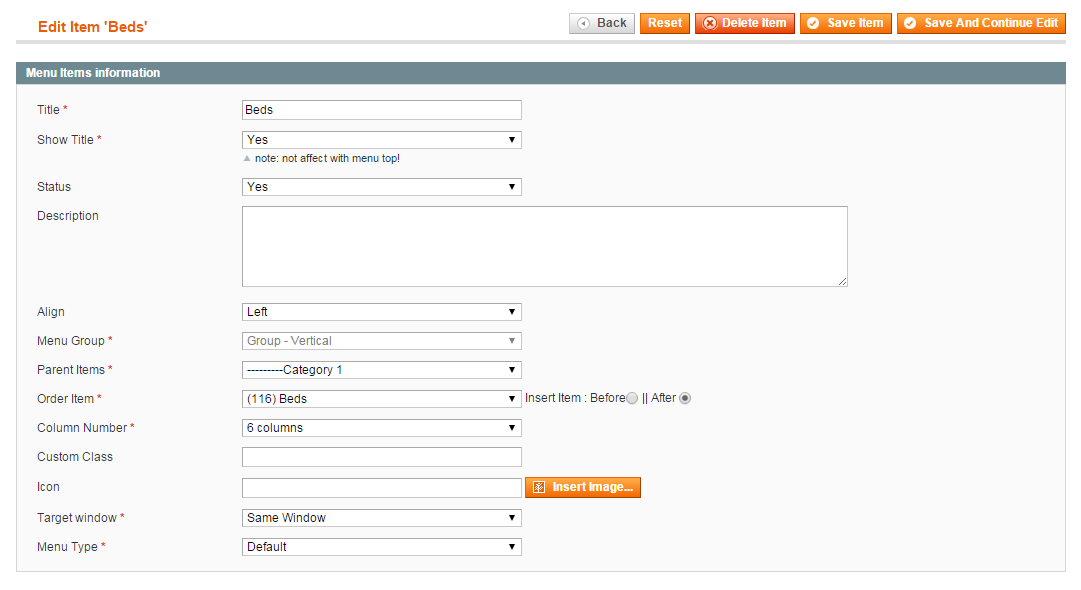Open the Status dropdown
Image resolution: width=1081 pixels, height=590 pixels.
[x=381, y=187]
